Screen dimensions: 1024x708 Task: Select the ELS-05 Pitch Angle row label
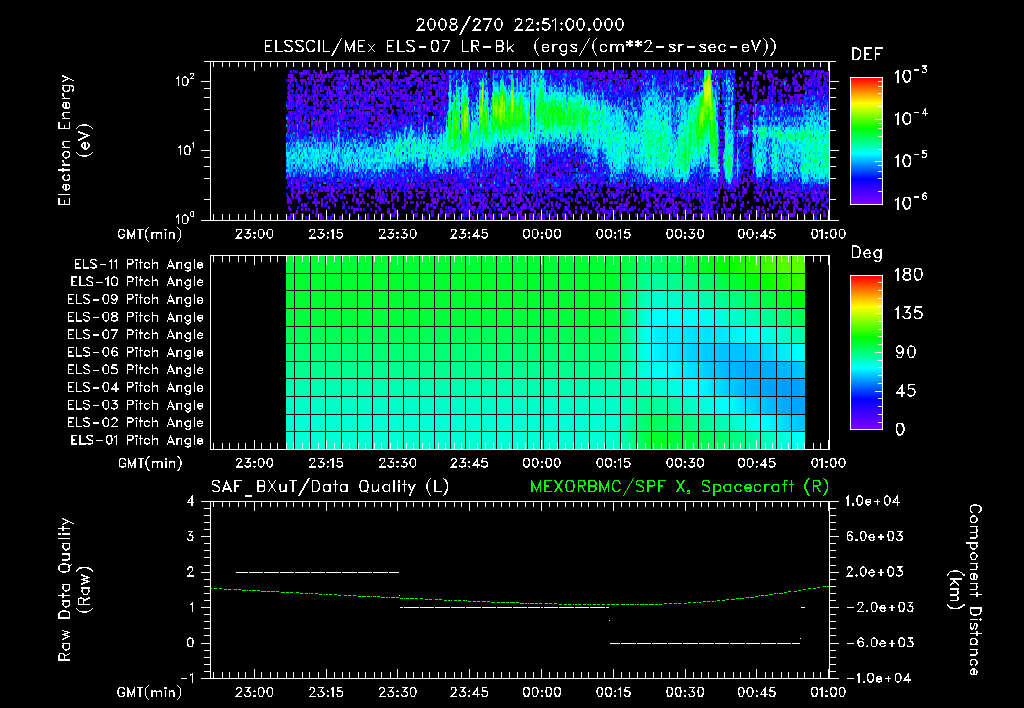click(x=135, y=370)
